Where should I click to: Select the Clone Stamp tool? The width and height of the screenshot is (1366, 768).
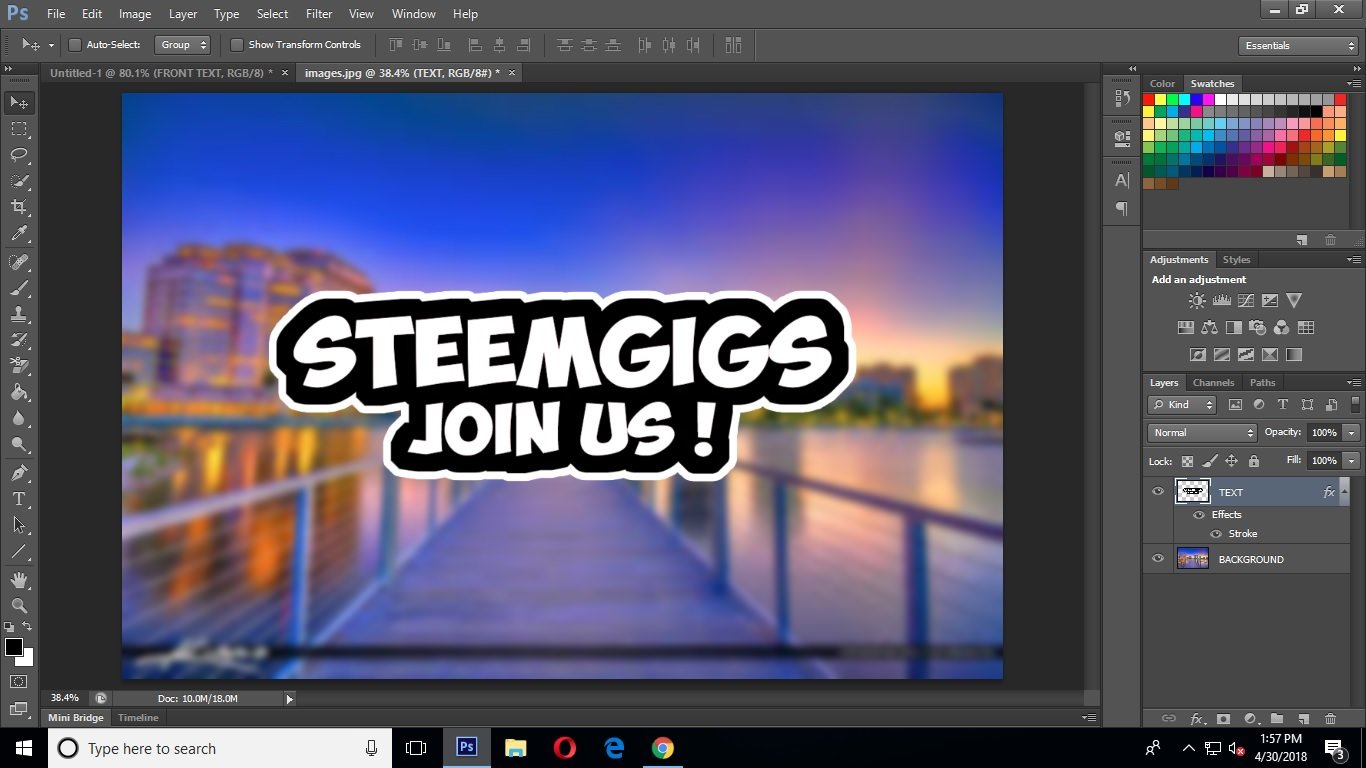[x=19, y=314]
